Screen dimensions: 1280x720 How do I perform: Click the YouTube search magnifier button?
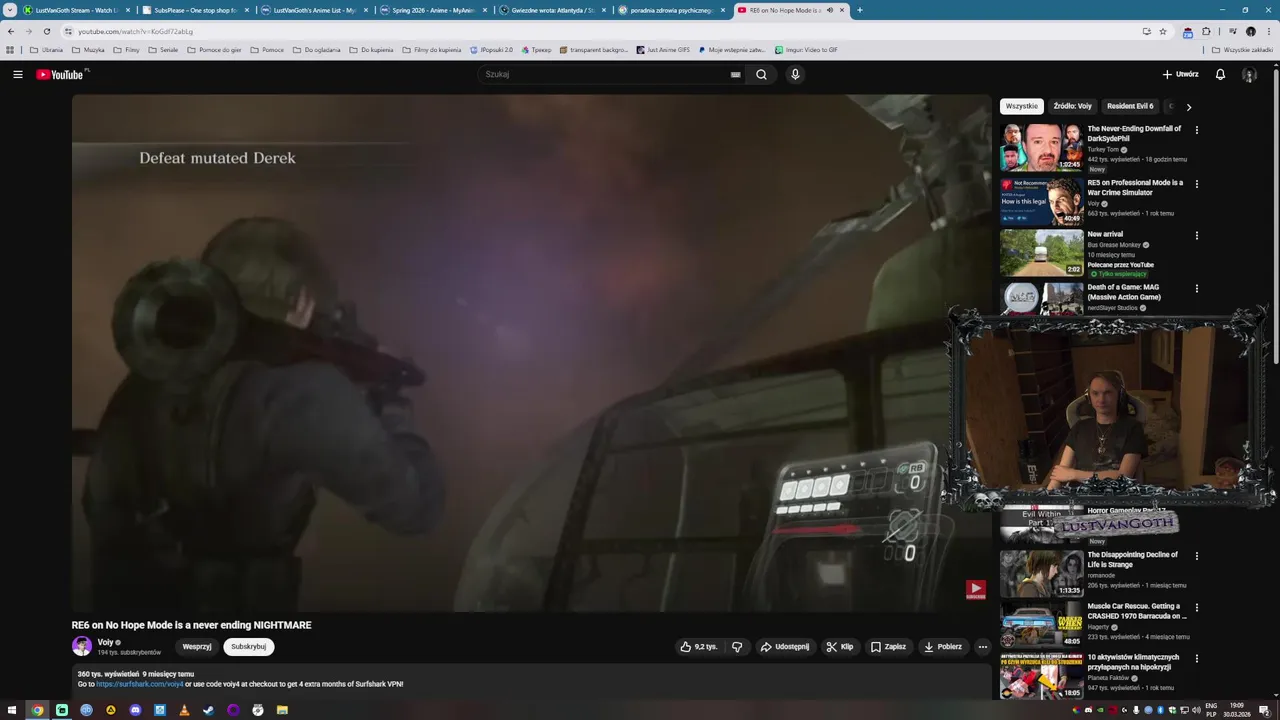click(761, 74)
